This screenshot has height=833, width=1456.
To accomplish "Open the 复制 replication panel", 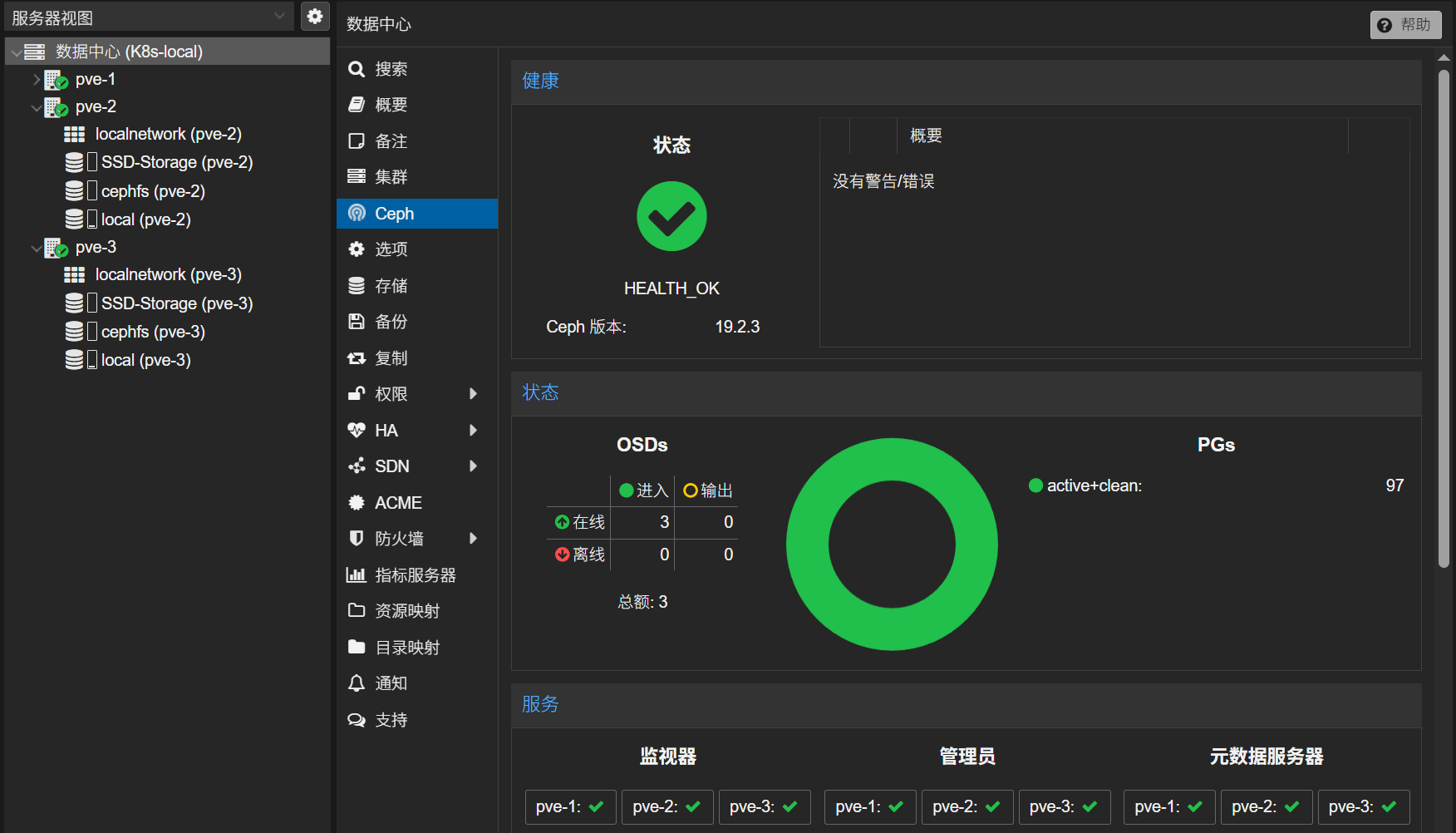I will click(391, 358).
